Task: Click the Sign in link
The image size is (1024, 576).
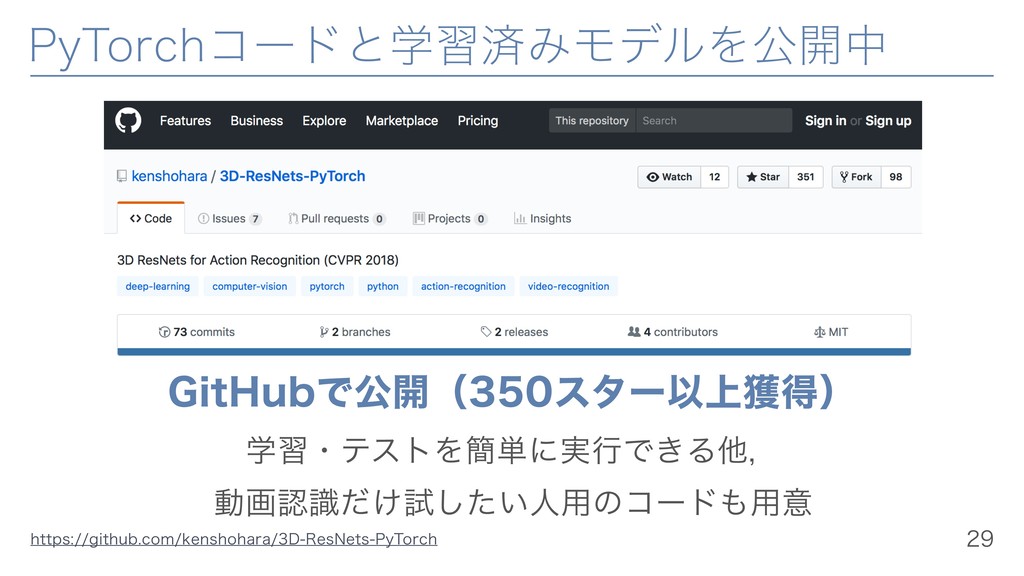Action: tap(825, 121)
